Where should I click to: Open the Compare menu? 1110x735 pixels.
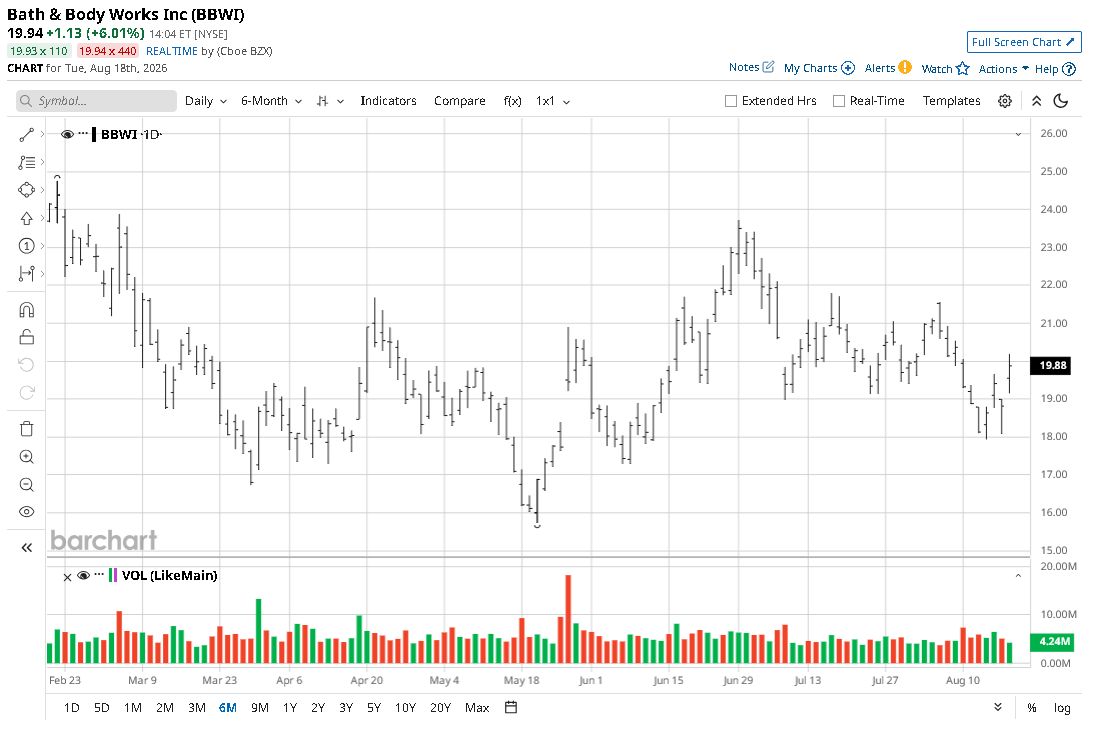(x=459, y=101)
